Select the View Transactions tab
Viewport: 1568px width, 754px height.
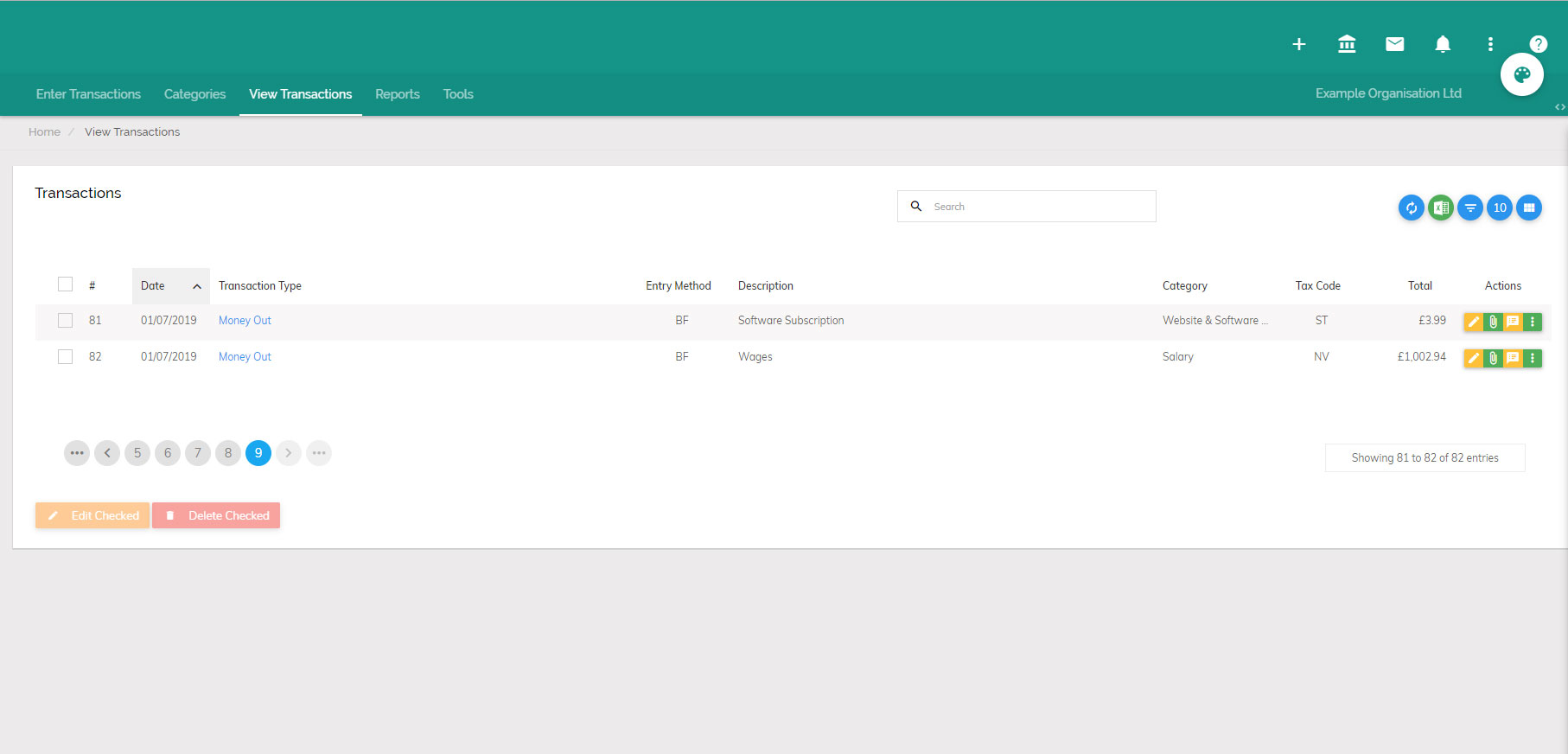click(301, 94)
